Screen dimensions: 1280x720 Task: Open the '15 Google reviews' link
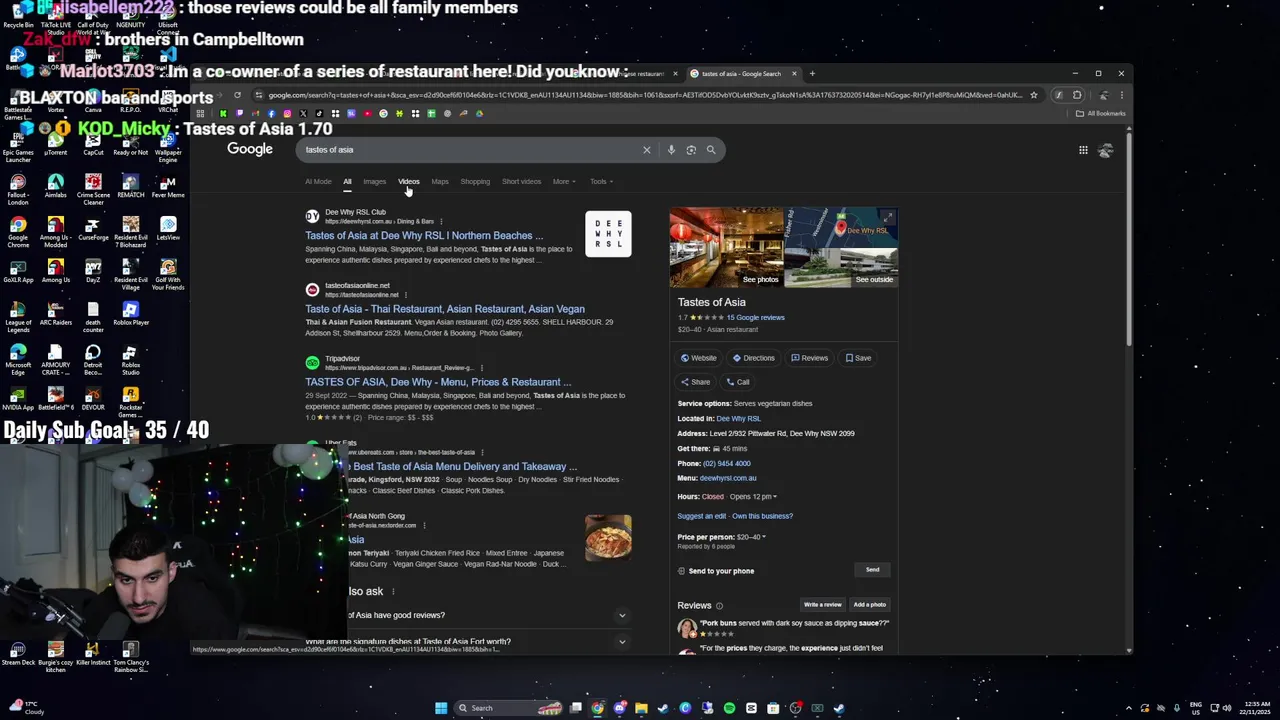tap(755, 318)
